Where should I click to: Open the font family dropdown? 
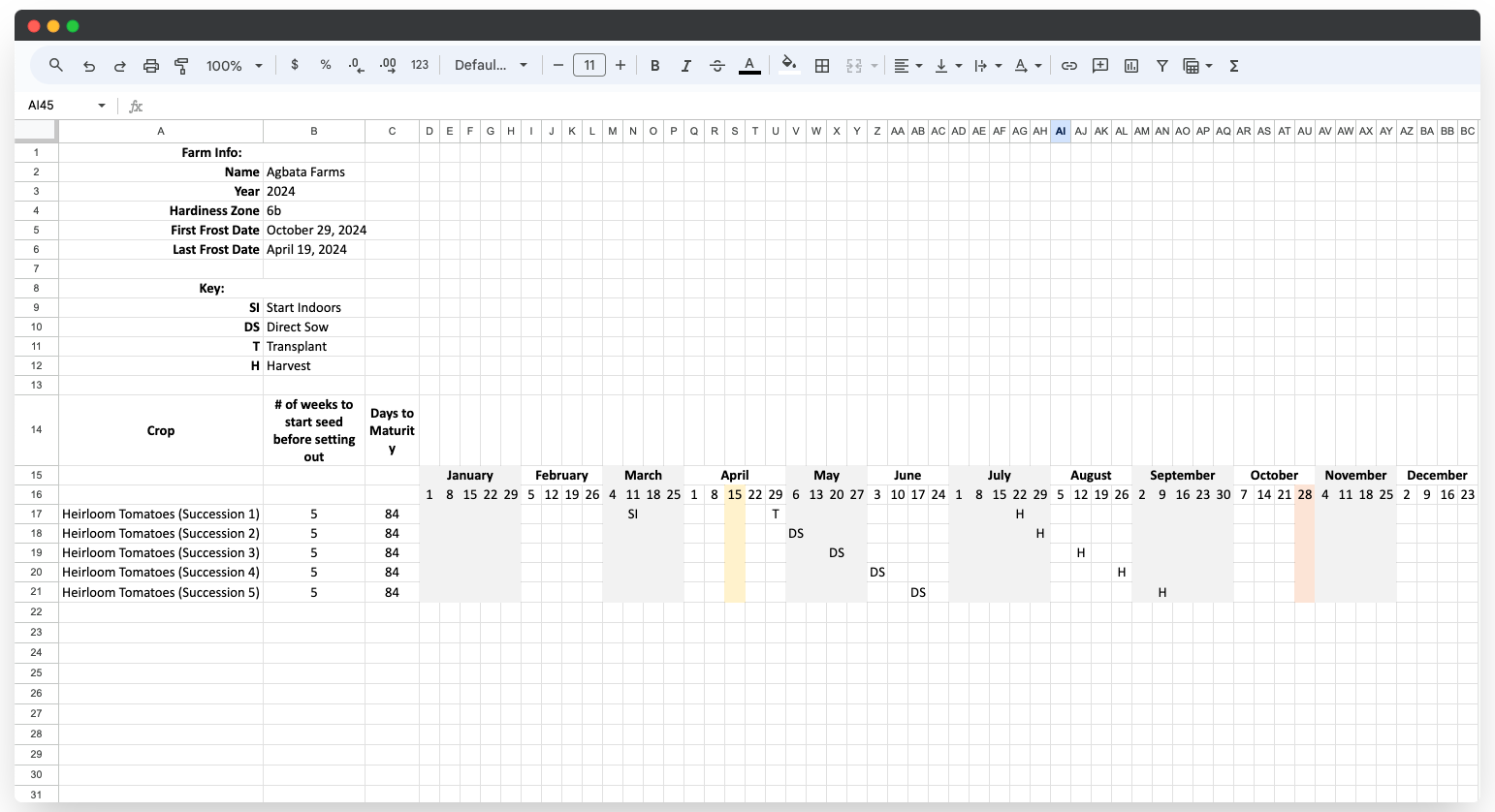(x=490, y=65)
